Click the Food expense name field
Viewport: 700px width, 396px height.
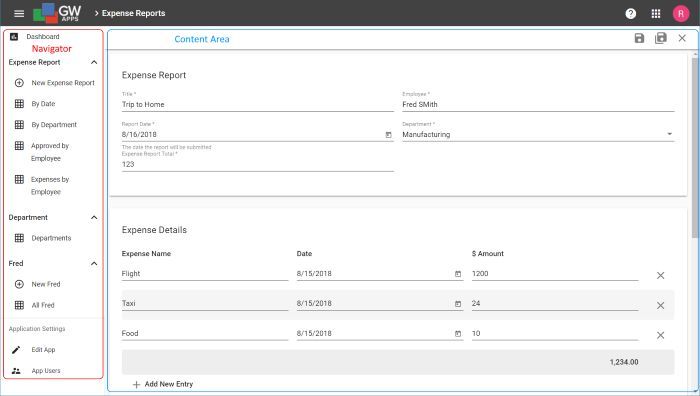pyautogui.click(x=205, y=333)
